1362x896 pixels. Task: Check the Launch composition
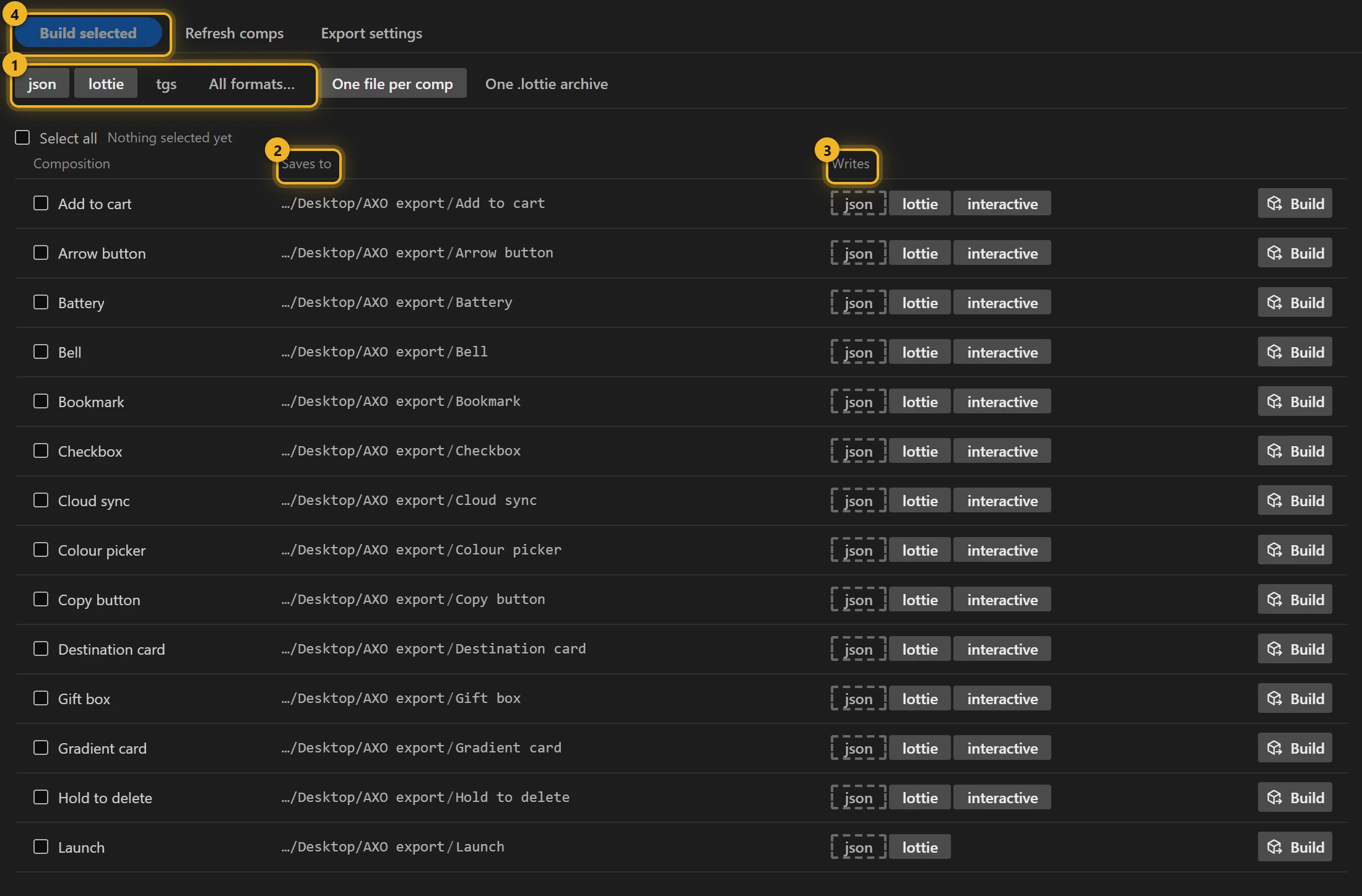tap(41, 846)
